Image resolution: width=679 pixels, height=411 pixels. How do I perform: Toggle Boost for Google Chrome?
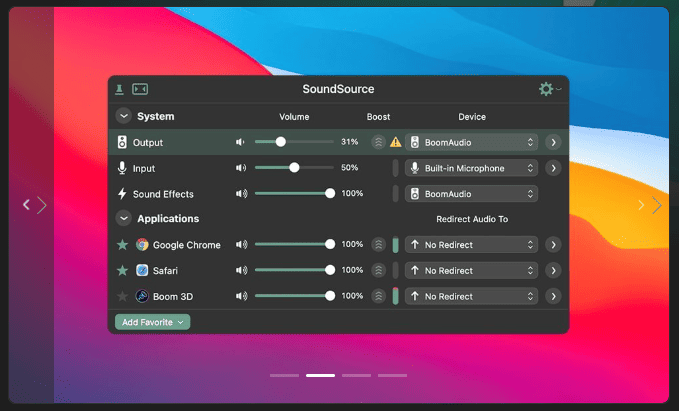(378, 245)
